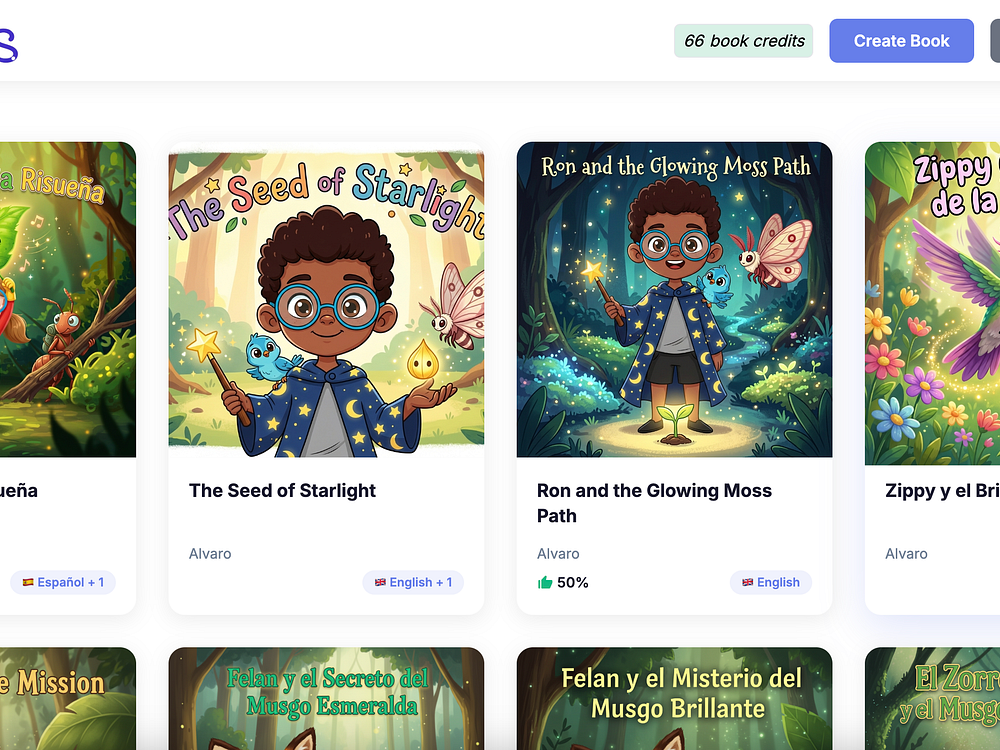Click the UK flag icon in English + 1 badge
Image resolution: width=1000 pixels, height=750 pixels.
(x=380, y=582)
